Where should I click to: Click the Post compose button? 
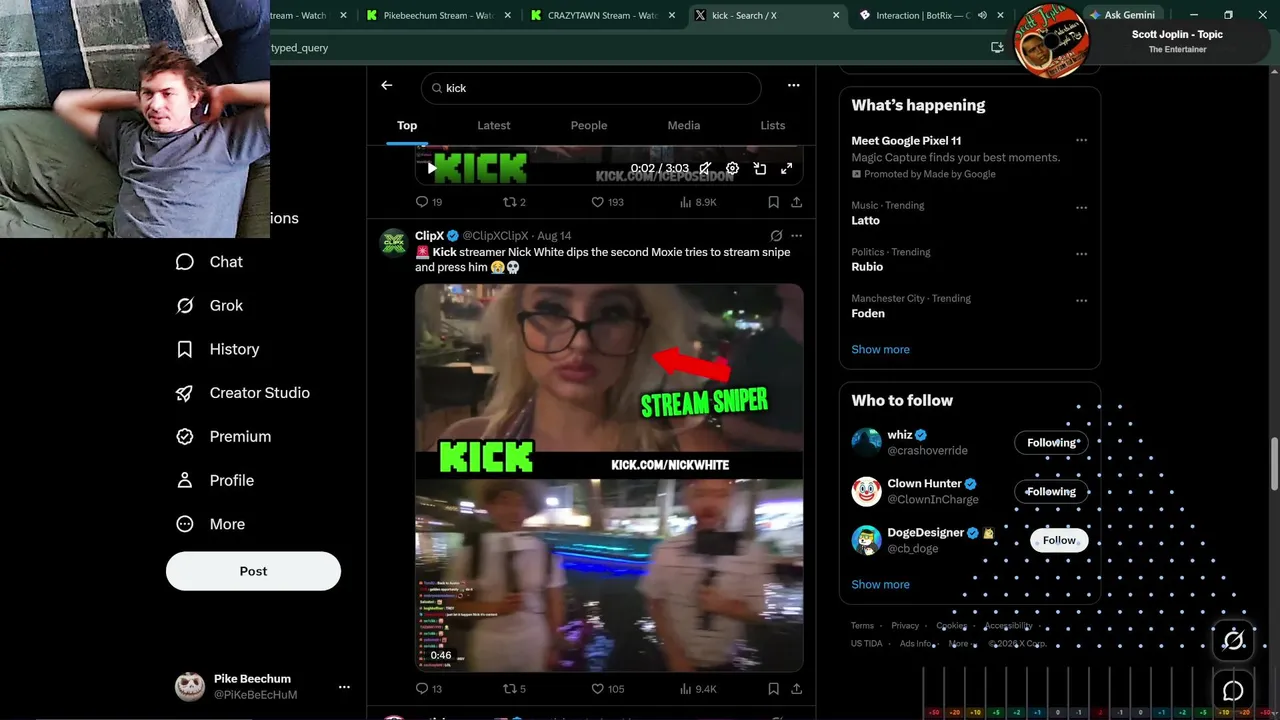pos(253,571)
